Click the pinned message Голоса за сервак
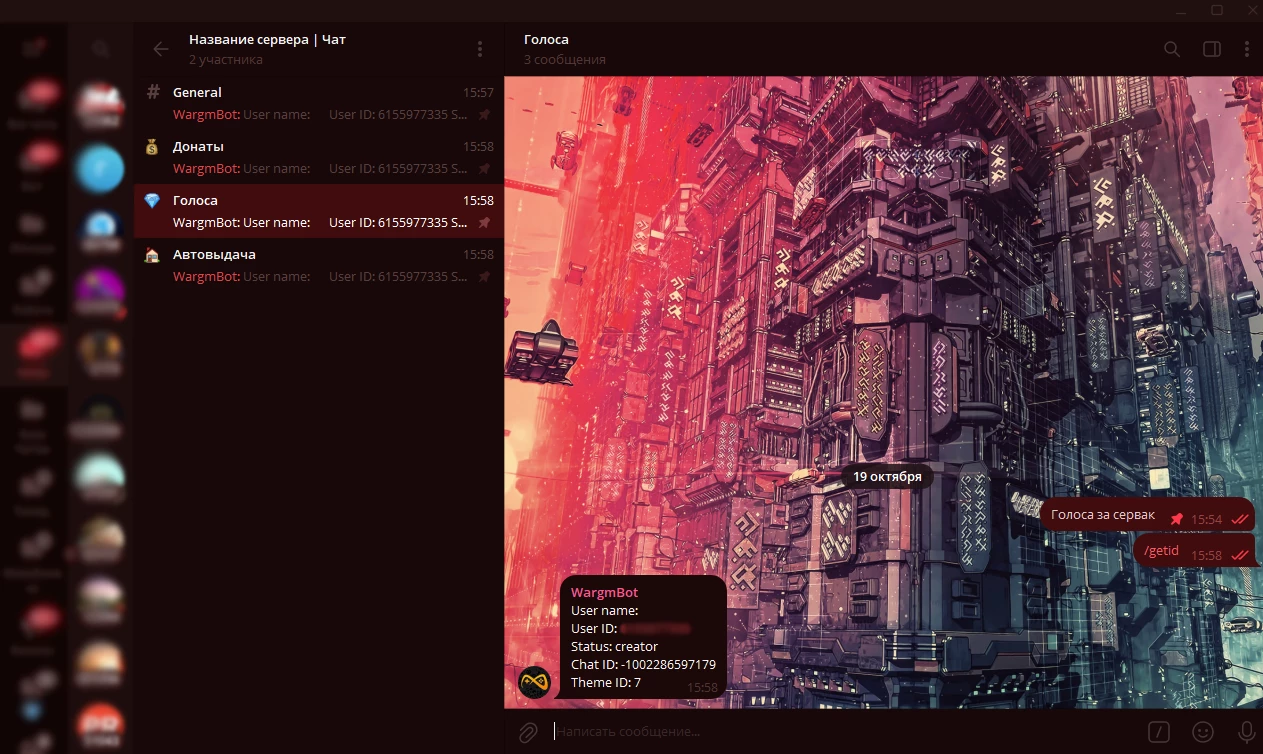The height and width of the screenshot is (754, 1263). pos(1102,515)
